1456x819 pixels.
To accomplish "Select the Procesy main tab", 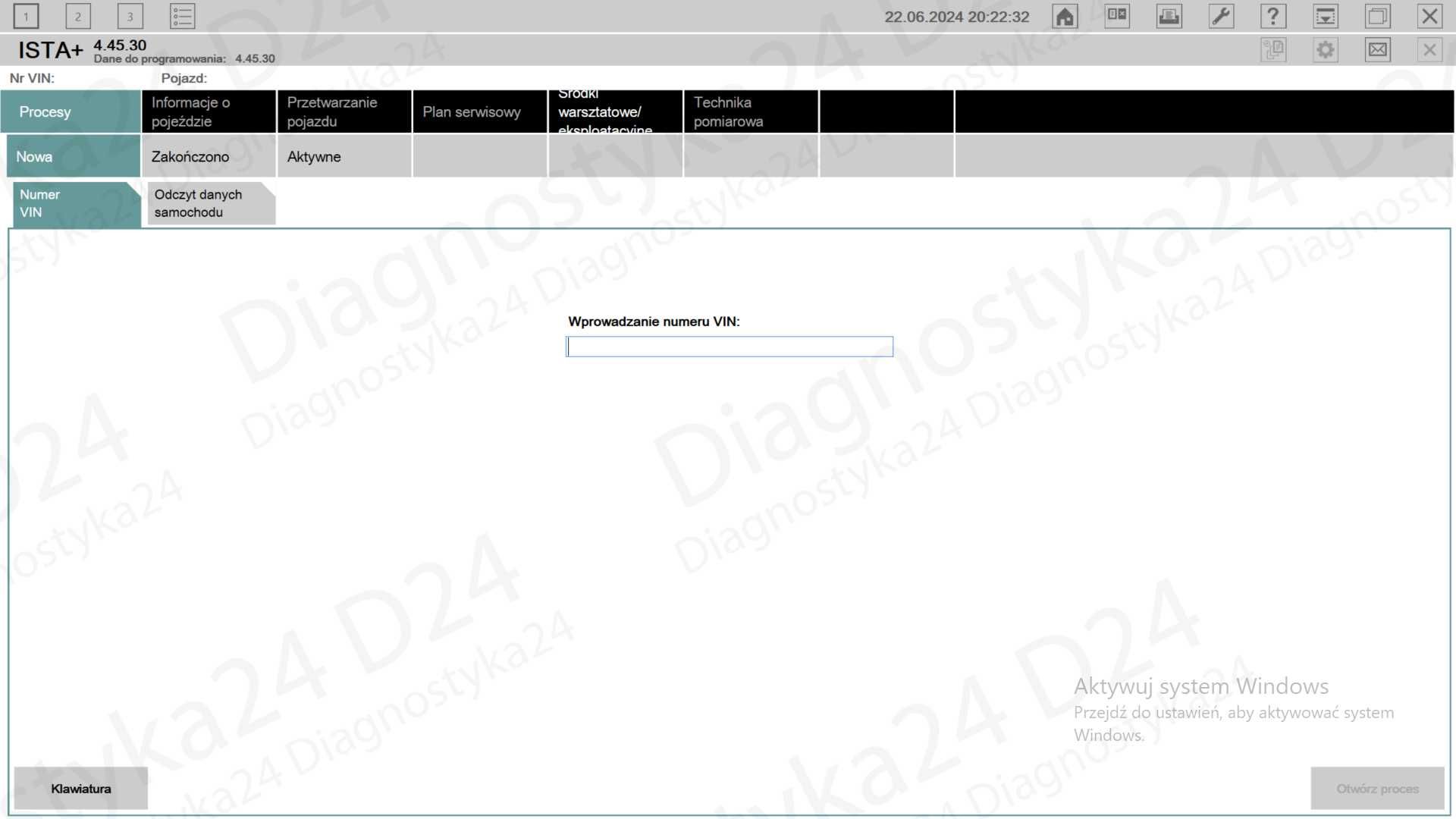I will (71, 111).
